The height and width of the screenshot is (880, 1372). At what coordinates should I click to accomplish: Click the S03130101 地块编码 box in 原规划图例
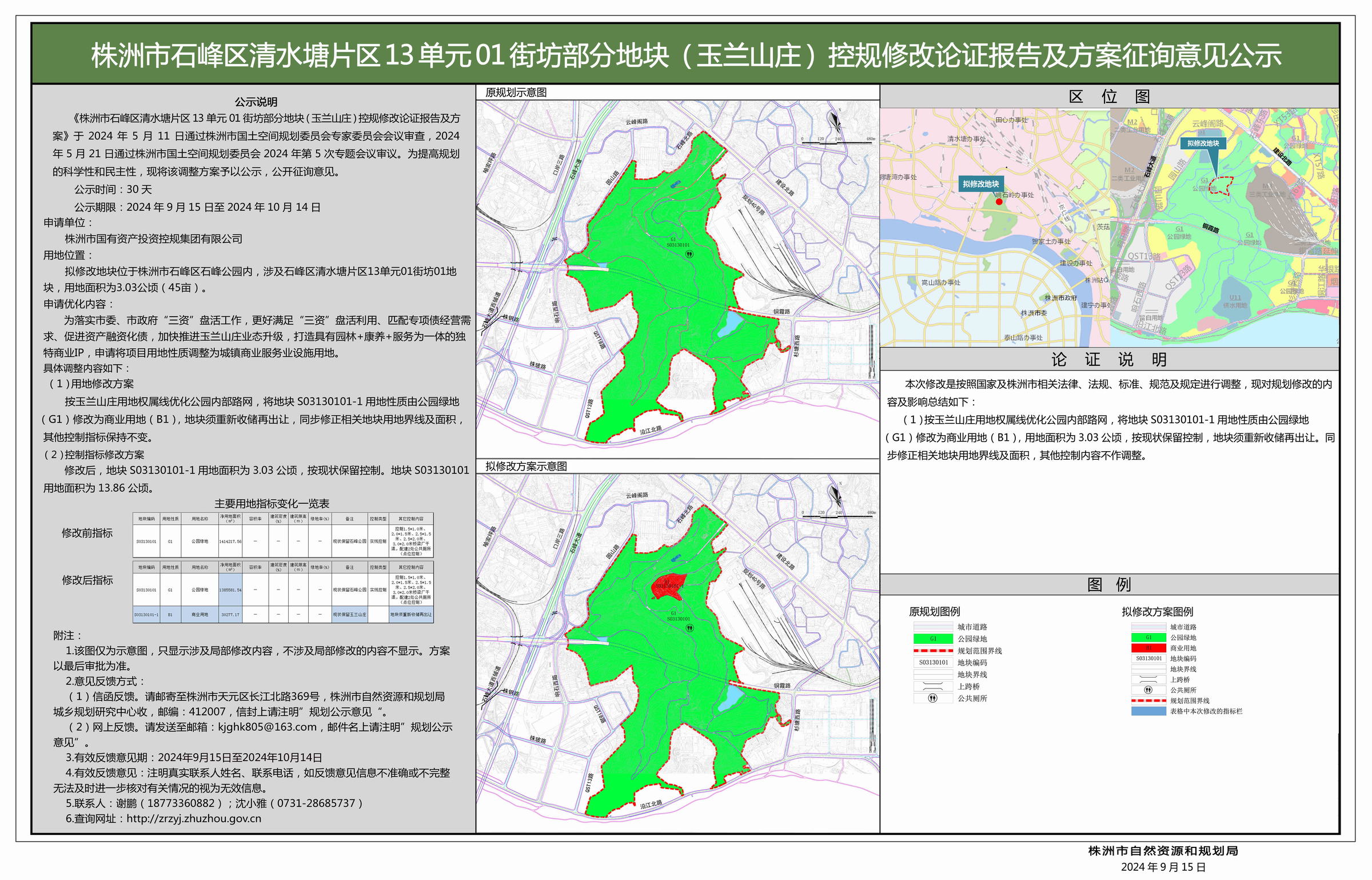pos(932,663)
